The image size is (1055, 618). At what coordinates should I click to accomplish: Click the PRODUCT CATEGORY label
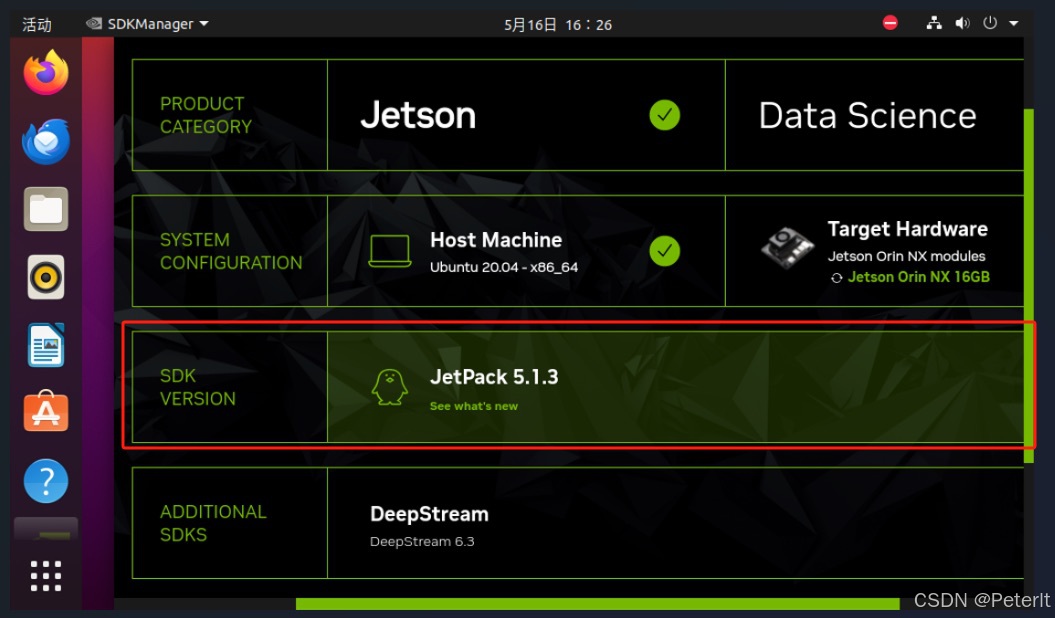pos(205,115)
